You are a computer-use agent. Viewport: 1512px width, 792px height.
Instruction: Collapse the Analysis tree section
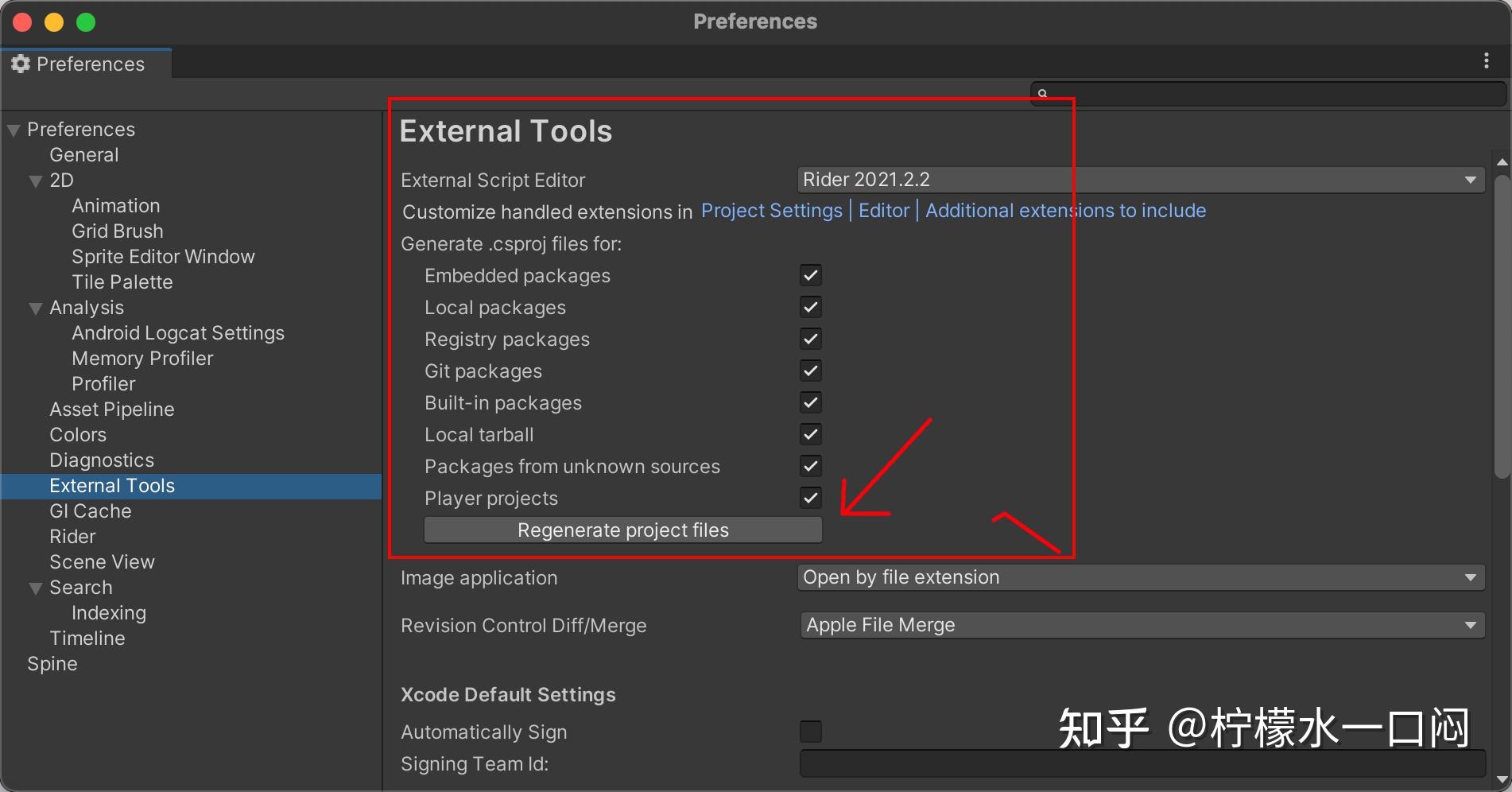click(x=35, y=308)
